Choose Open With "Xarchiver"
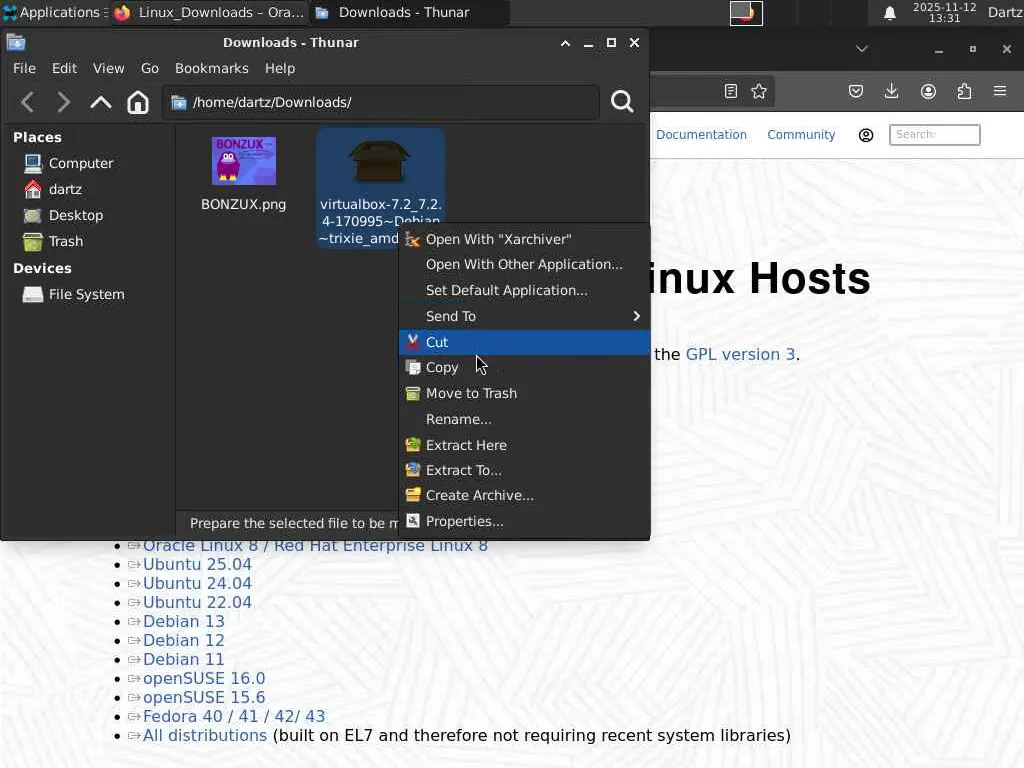1024x768 pixels. 524,240
